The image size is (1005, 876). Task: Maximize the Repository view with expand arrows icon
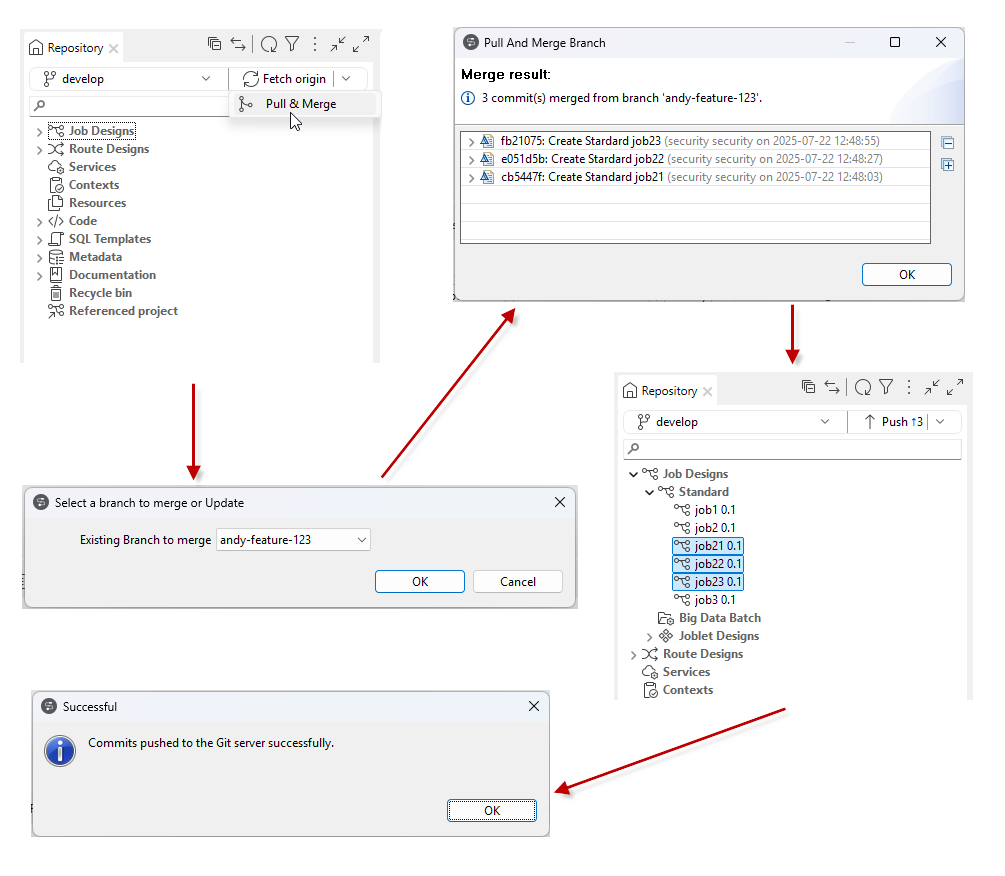point(361,44)
